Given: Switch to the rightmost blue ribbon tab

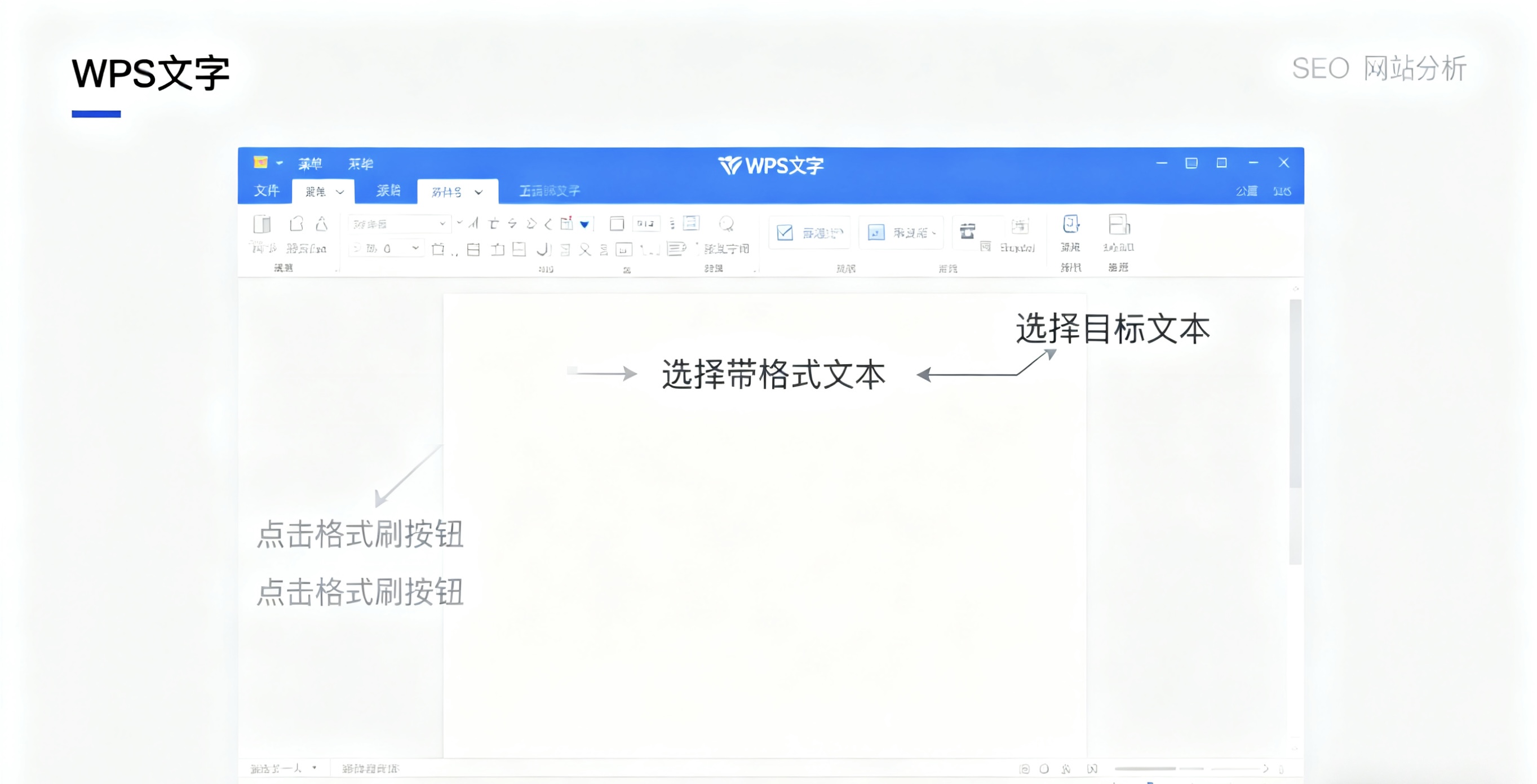Looking at the screenshot, I should point(549,191).
